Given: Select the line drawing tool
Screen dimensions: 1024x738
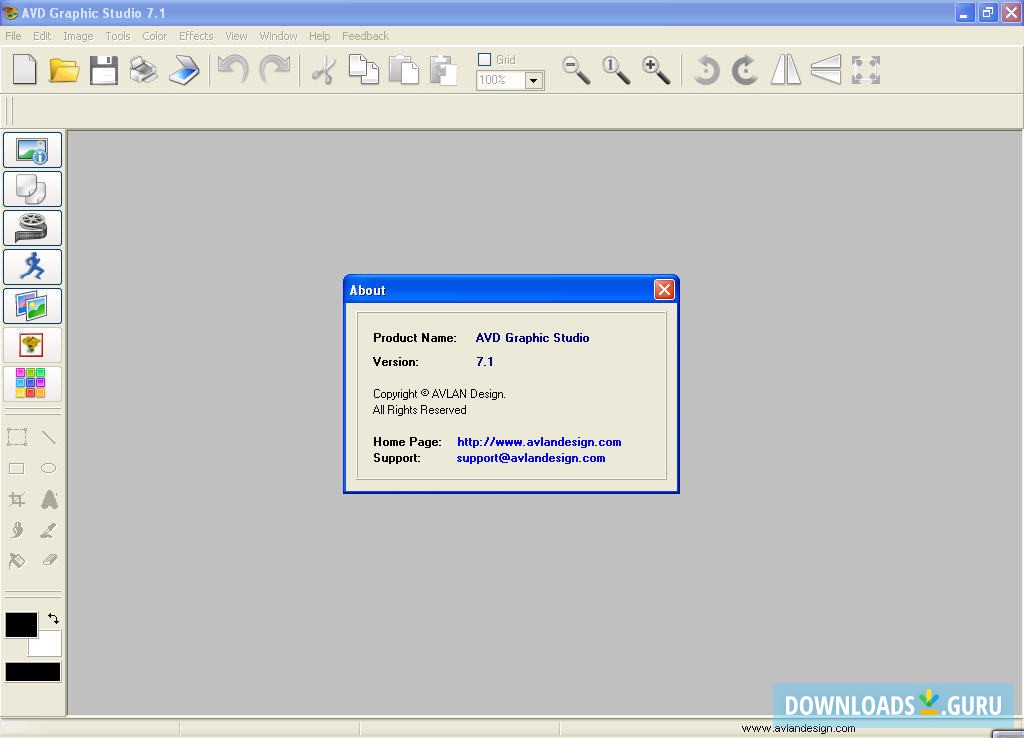Looking at the screenshot, I should (50, 437).
